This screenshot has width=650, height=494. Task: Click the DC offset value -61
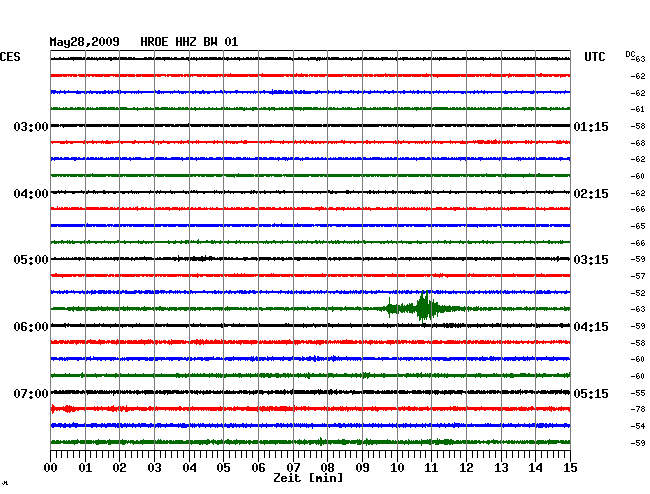[638, 109]
